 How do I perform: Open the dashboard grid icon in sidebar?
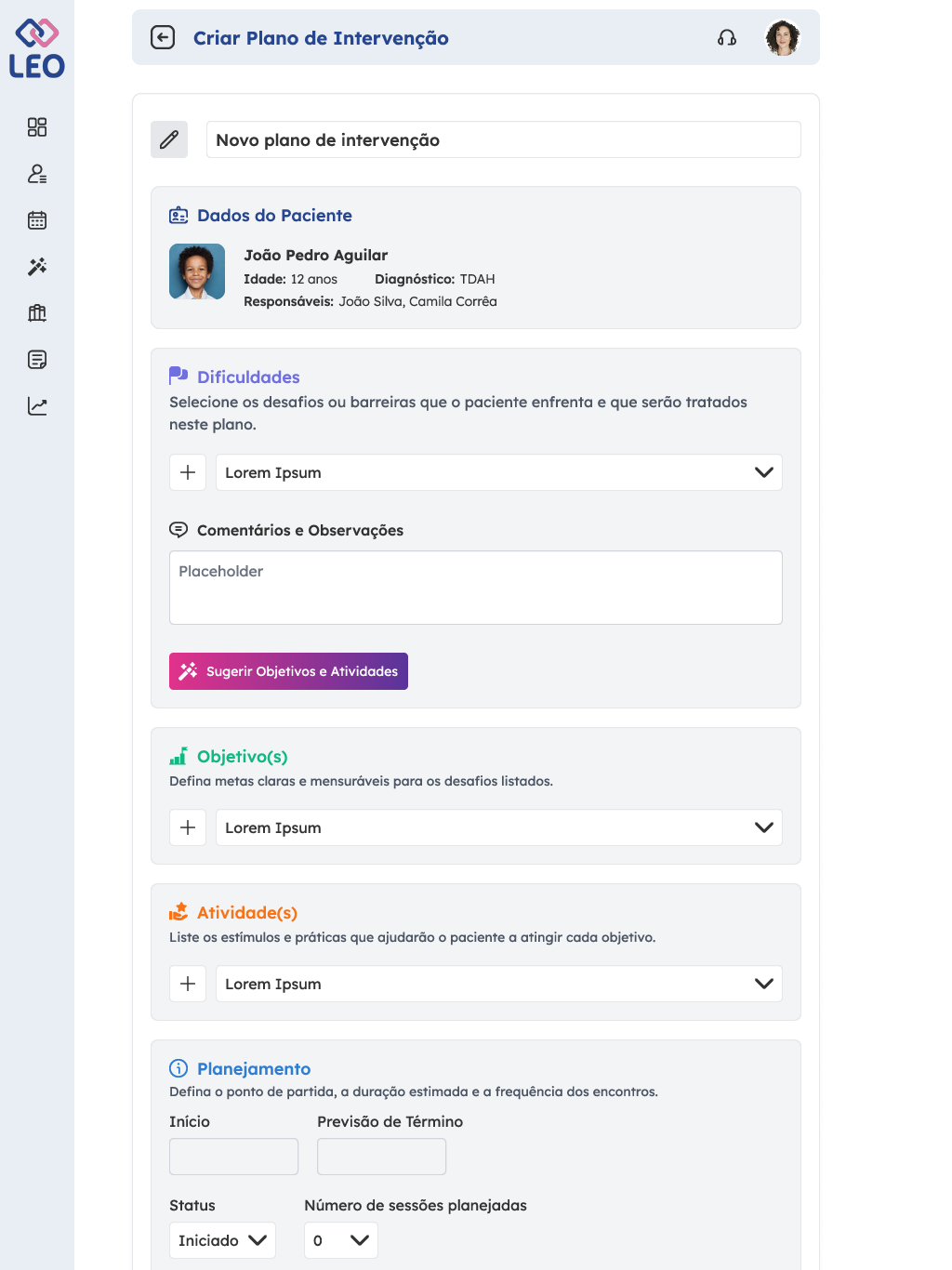[x=37, y=127]
